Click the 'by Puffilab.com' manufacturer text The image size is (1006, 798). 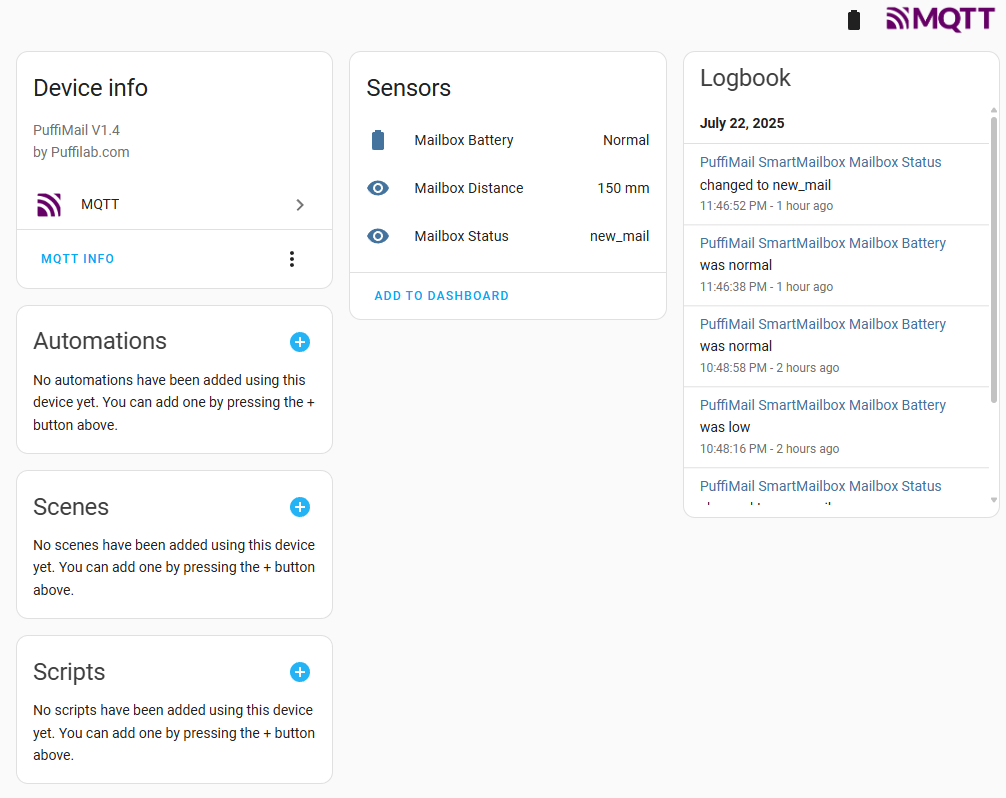tap(81, 152)
